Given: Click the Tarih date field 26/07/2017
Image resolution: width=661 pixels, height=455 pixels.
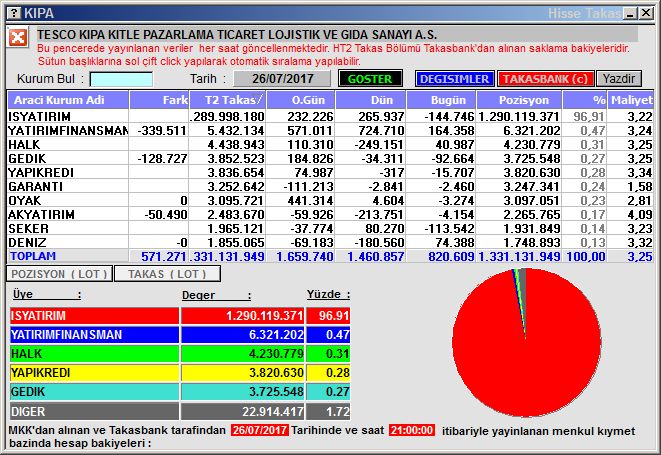Looking at the screenshot, I should 282,79.
